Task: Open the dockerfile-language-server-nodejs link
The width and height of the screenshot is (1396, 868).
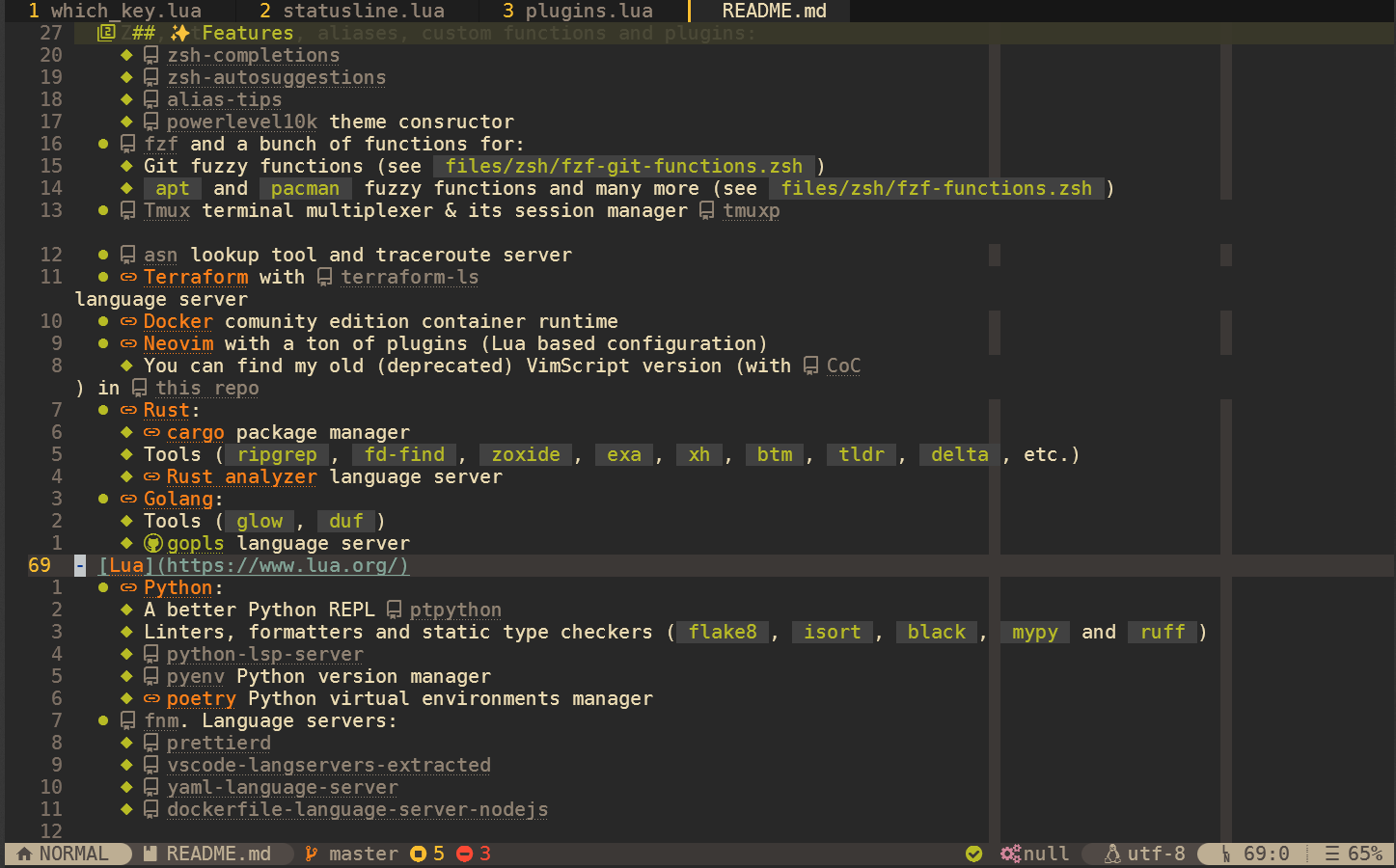Action: coord(357,809)
